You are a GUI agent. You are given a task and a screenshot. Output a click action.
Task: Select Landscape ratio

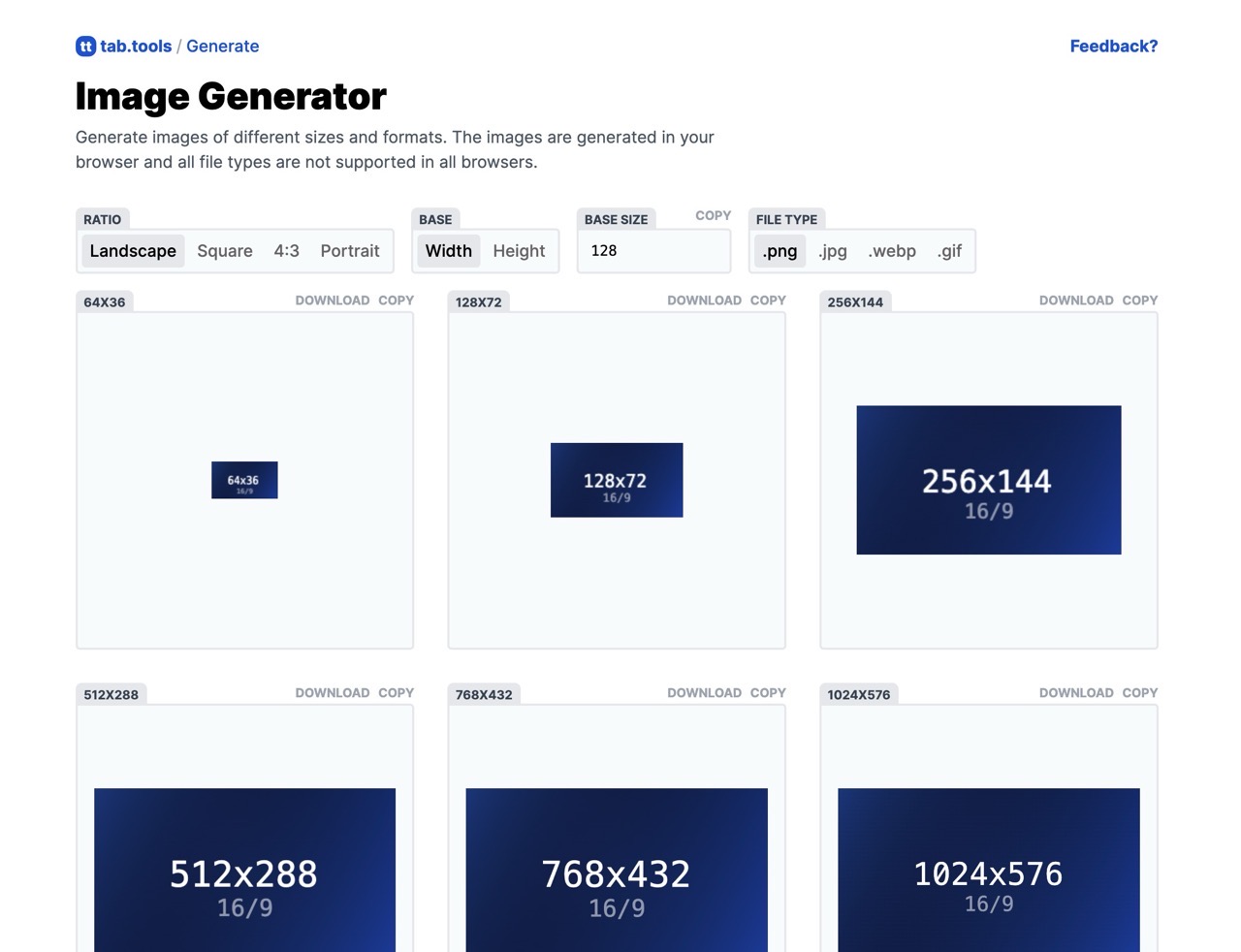pos(133,251)
